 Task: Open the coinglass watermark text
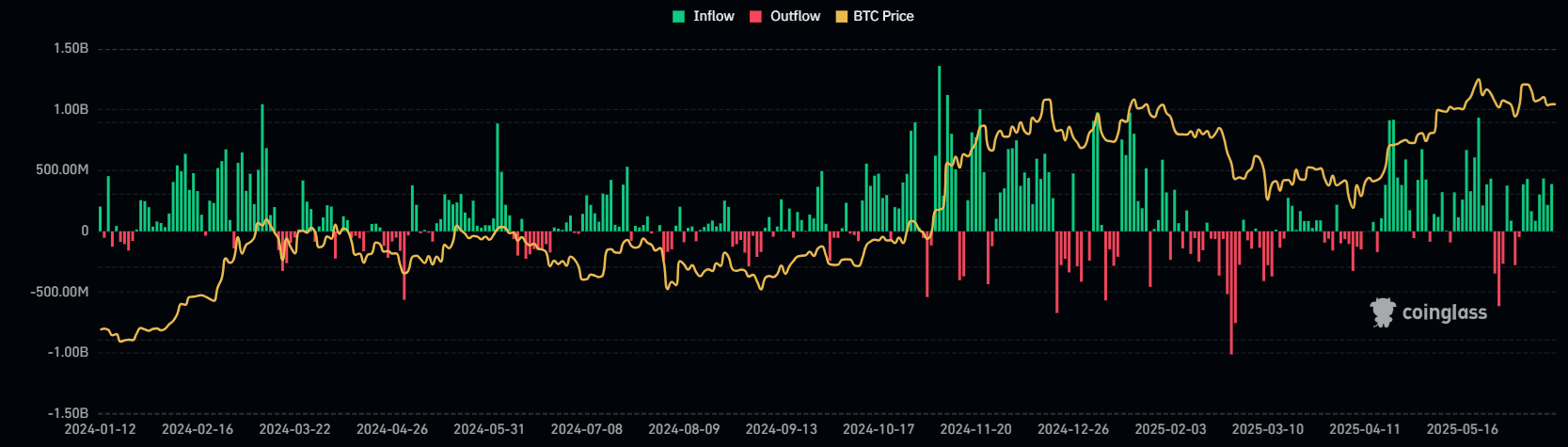click(1444, 312)
